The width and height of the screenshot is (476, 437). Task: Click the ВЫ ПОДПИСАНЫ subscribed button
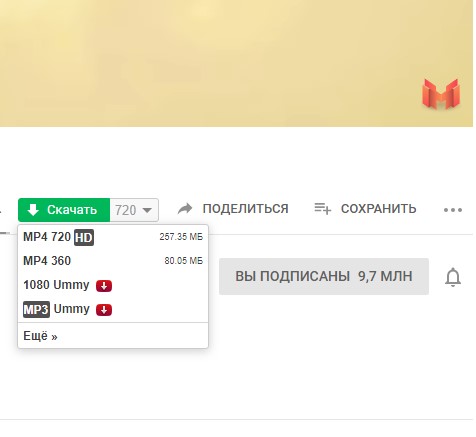pos(324,276)
